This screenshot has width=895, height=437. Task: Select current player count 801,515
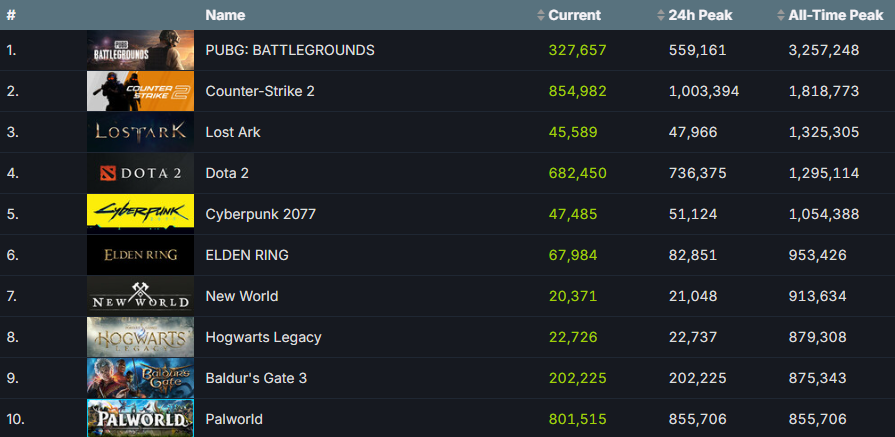[578, 420]
